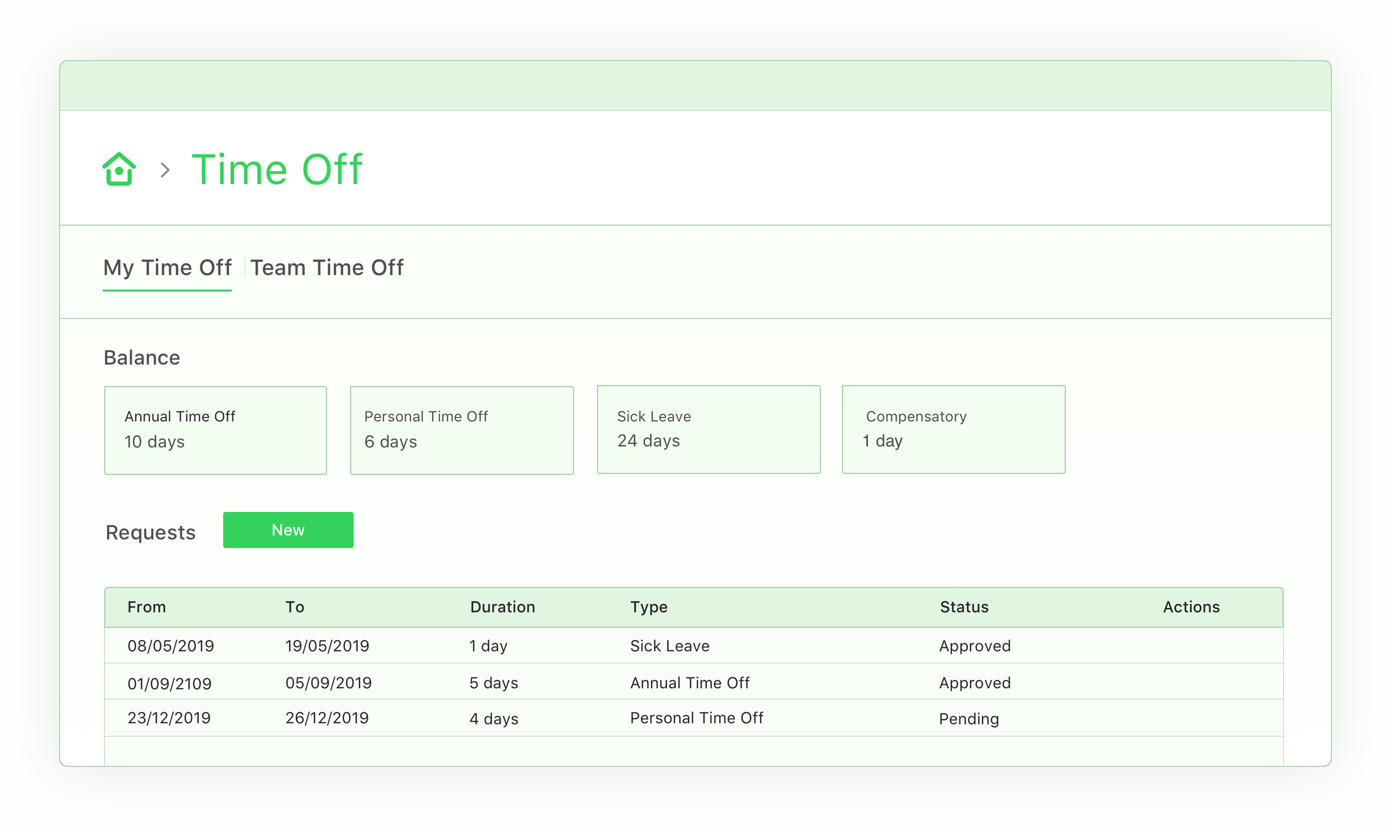1392x826 pixels.
Task: Click the Sick Leave balance card
Action: (x=708, y=429)
